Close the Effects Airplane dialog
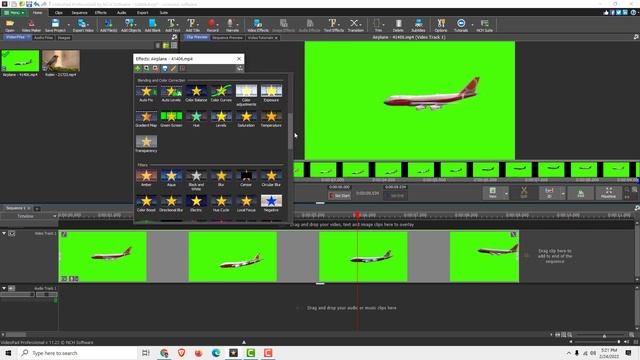The width and height of the screenshot is (640, 360). (x=239, y=59)
